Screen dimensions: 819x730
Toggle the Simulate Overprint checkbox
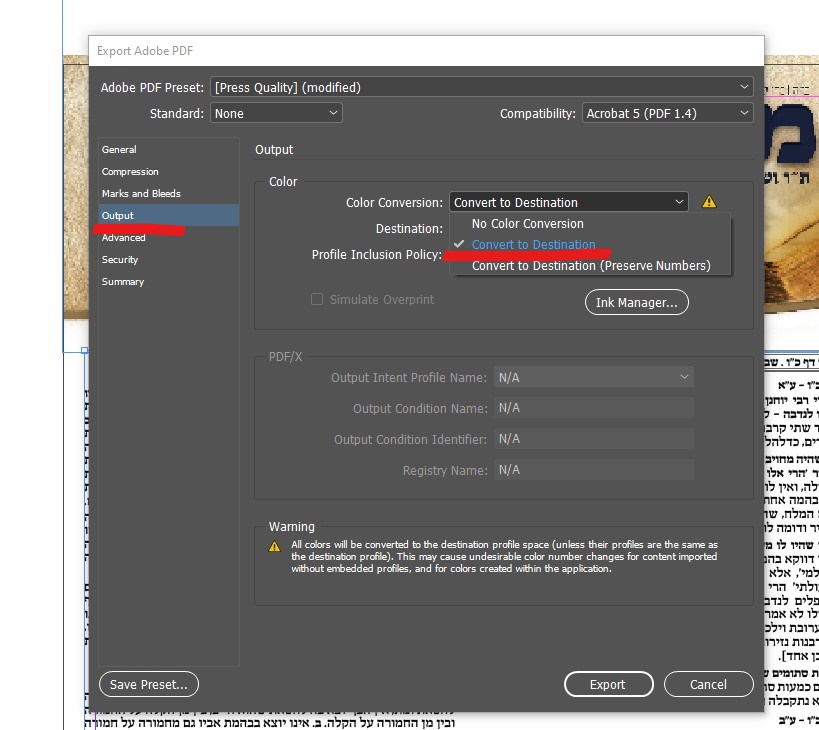point(317,299)
